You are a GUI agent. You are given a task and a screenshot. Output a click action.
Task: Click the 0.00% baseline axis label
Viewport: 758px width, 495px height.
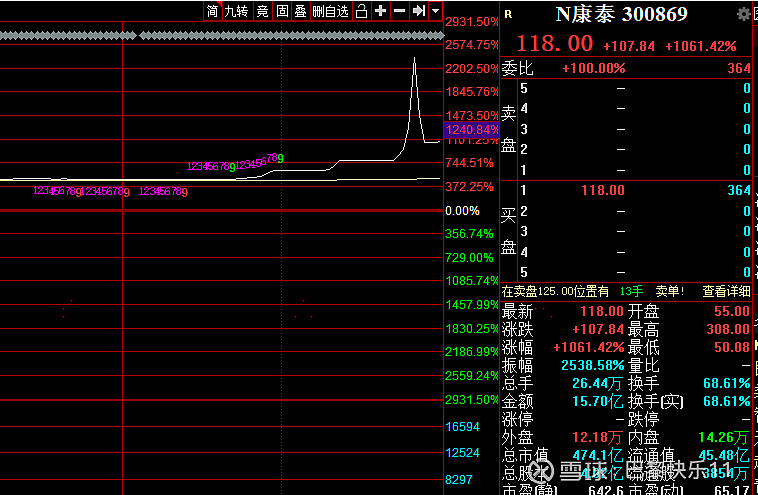coord(462,211)
